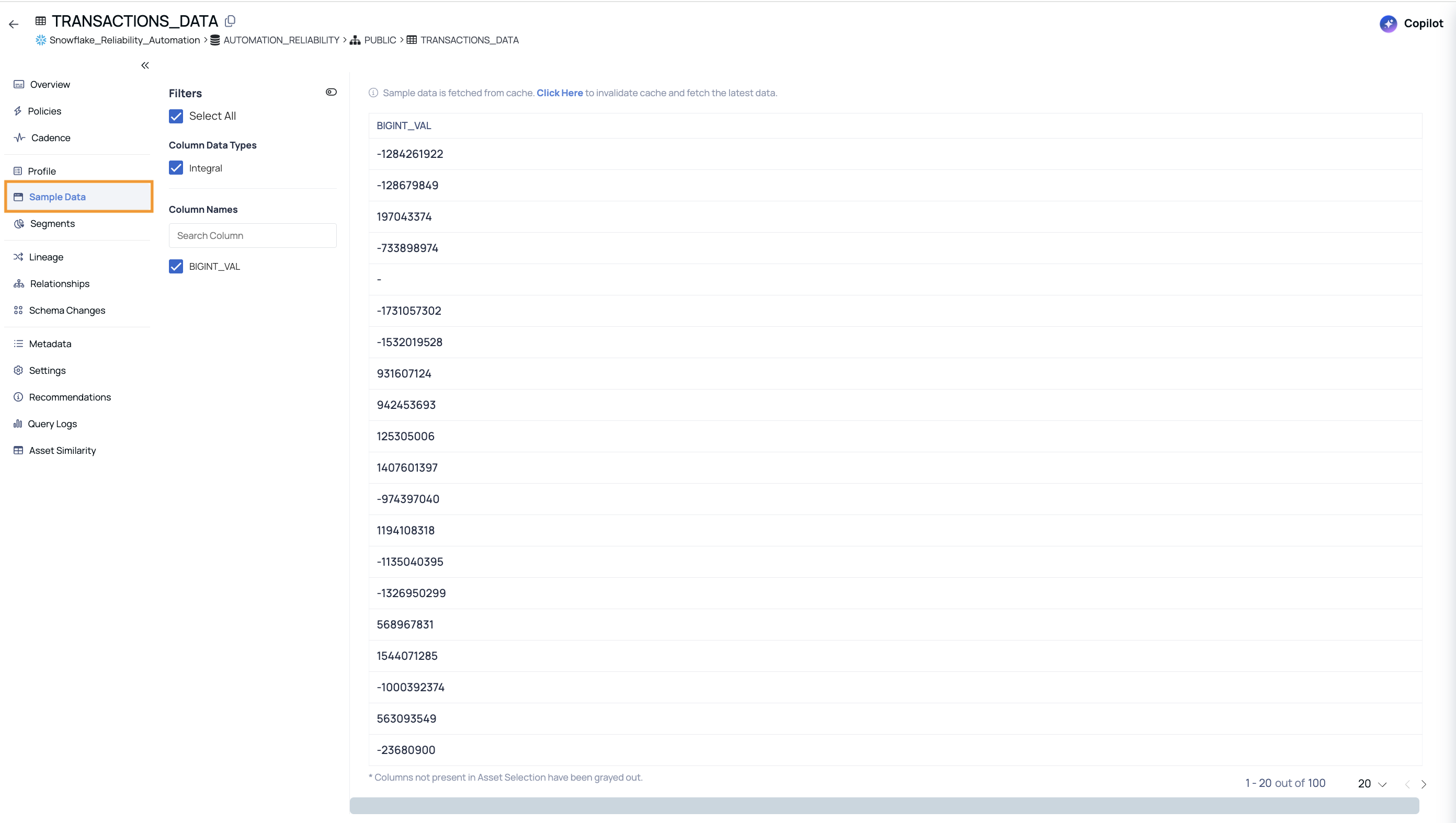Image resolution: width=1456 pixels, height=823 pixels.
Task: Click the AUTOMATION_RELIABILITY database breadcrumb
Action: coord(281,40)
